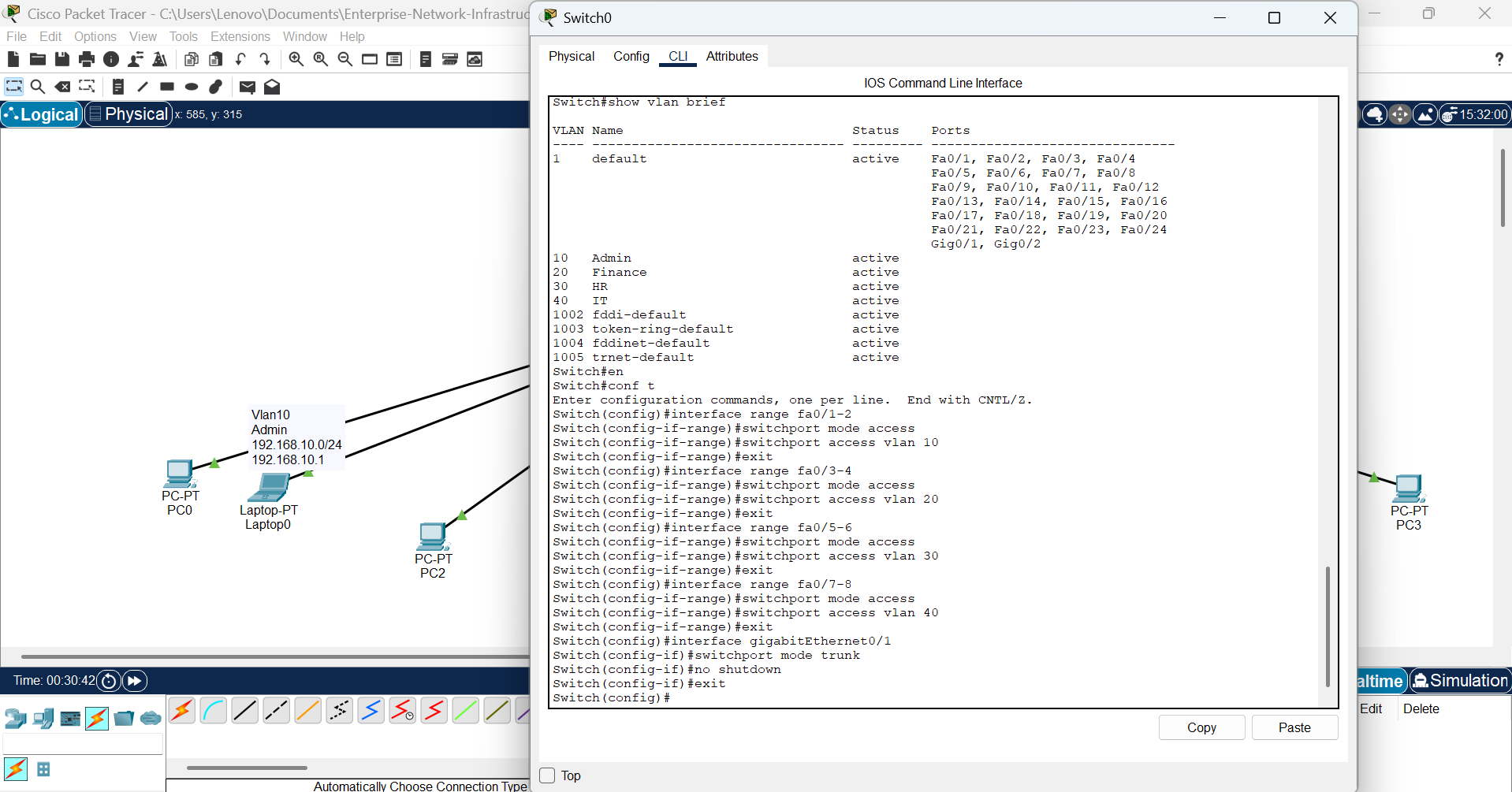This screenshot has height=792, width=1512.
Task: Select the Copper Straight-Through cable
Action: (x=245, y=711)
